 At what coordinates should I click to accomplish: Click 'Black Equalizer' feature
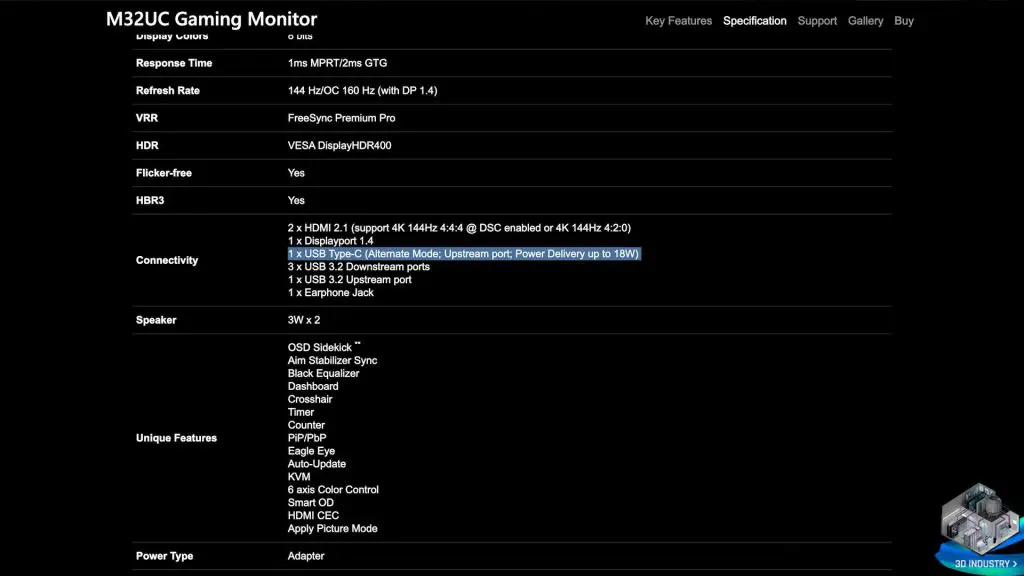[323, 374]
